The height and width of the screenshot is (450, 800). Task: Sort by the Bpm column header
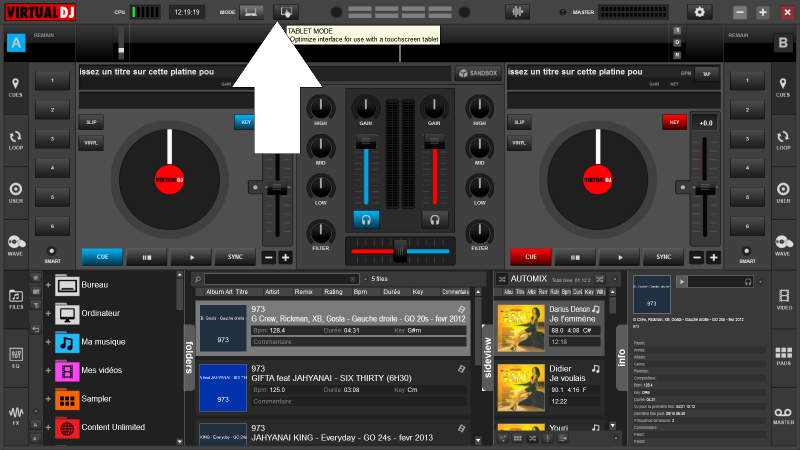[360, 292]
